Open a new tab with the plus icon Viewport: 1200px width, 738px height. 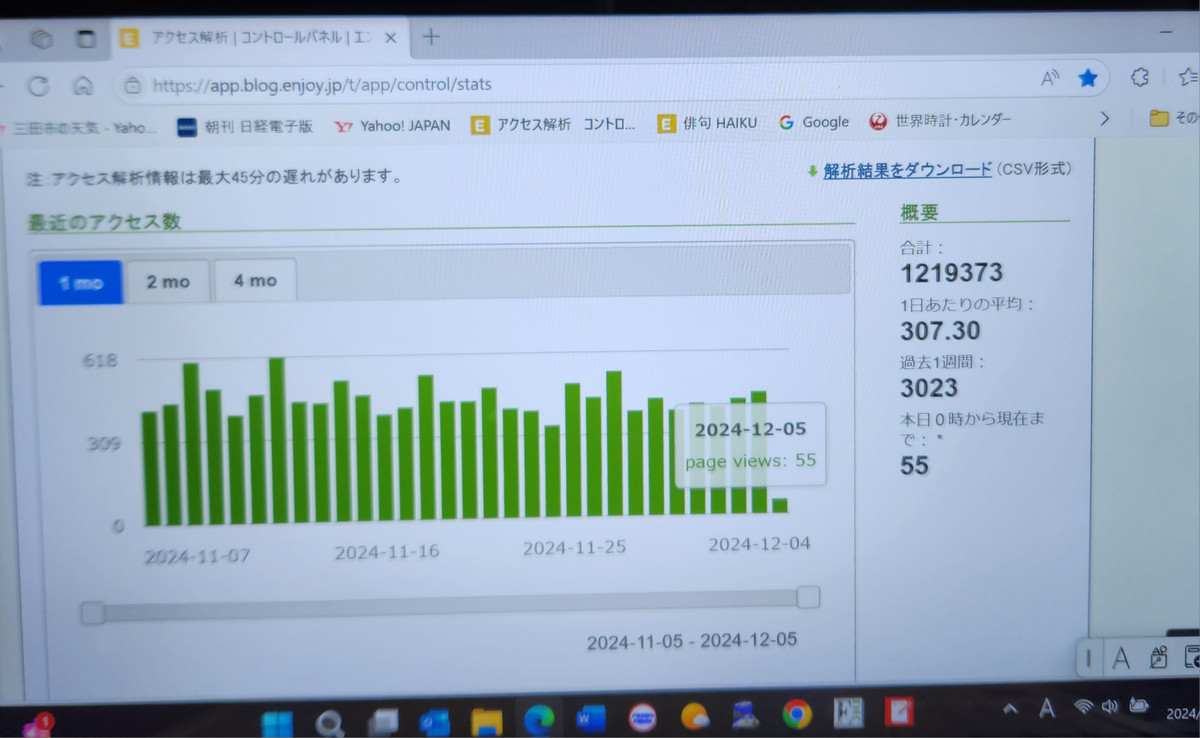(x=431, y=37)
